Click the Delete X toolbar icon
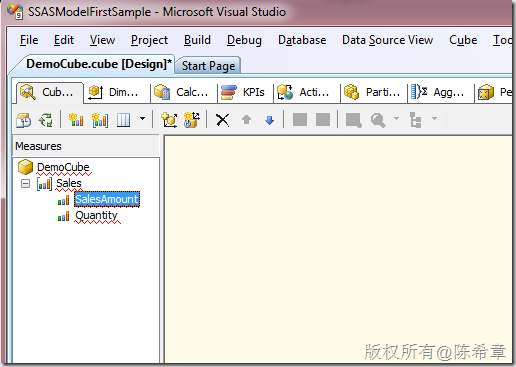516x367 pixels. pos(222,120)
